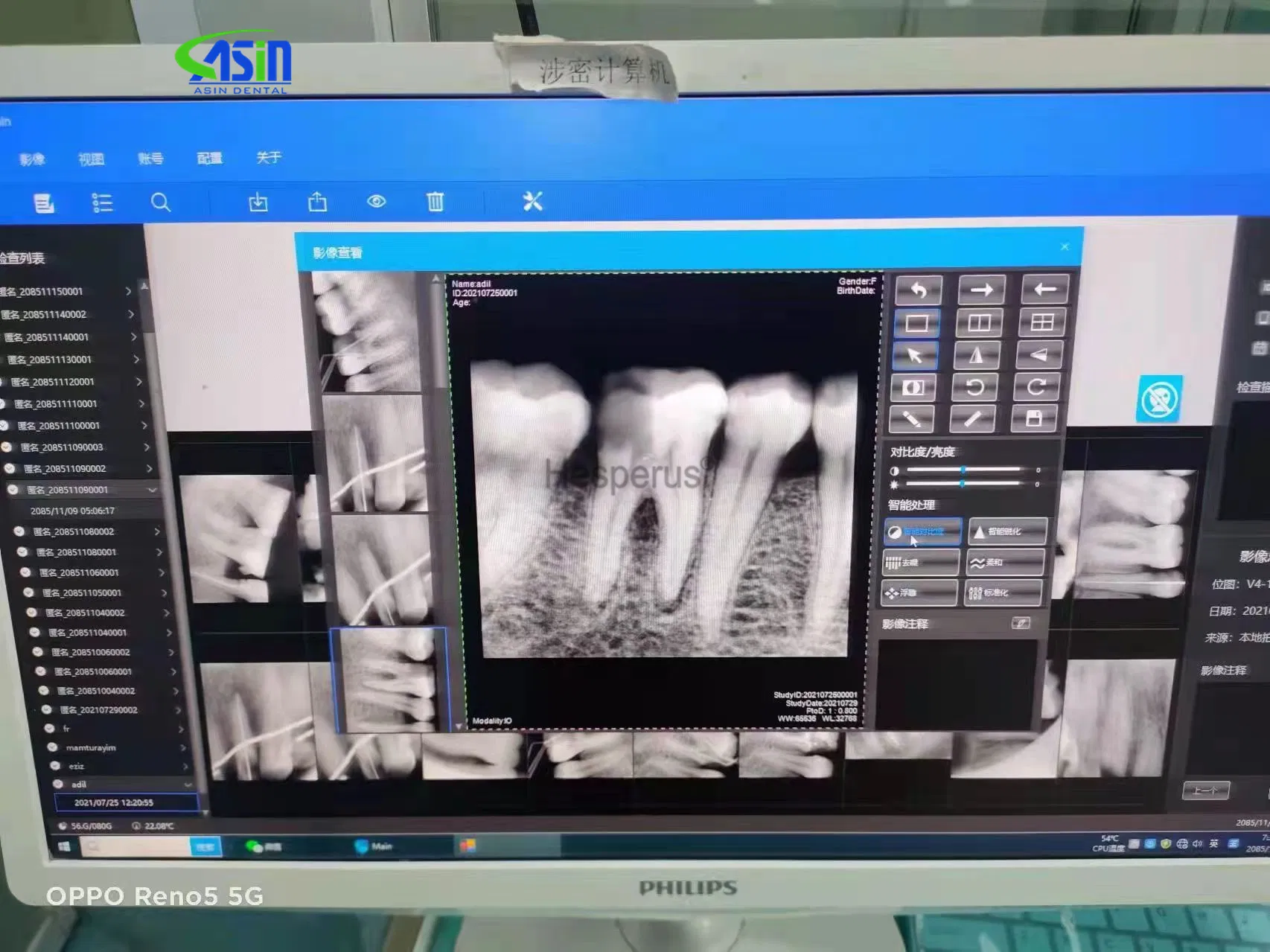The height and width of the screenshot is (952, 1270).
Task: Click the pencil annotation icon in viewer
Action: 911,418
